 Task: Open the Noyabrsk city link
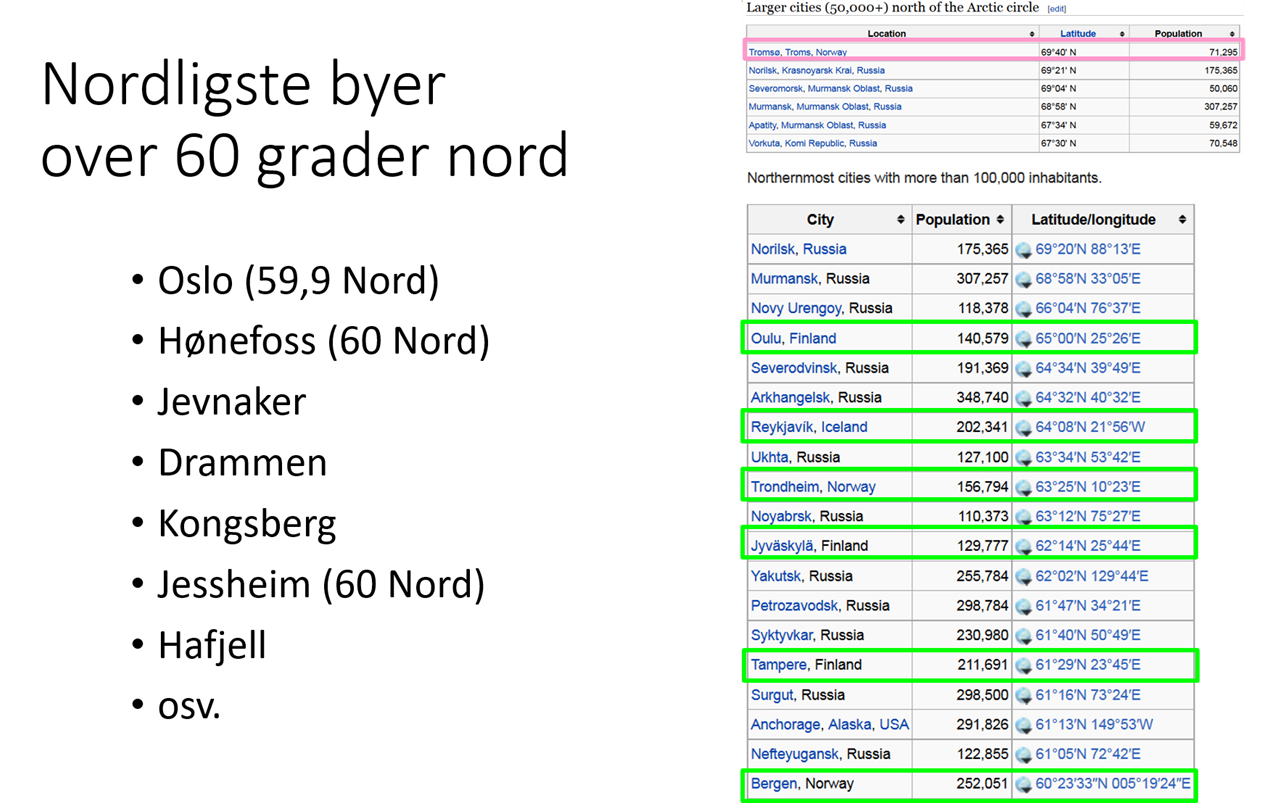click(x=783, y=516)
